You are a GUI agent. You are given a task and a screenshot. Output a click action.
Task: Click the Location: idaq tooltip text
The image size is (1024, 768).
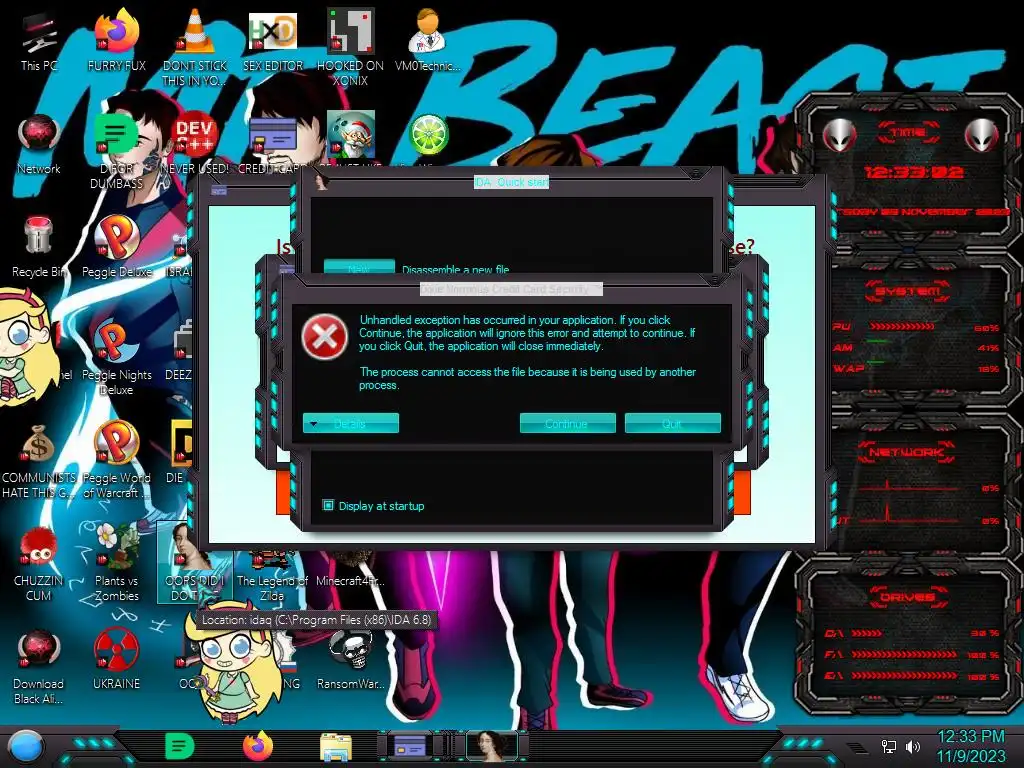coord(317,620)
